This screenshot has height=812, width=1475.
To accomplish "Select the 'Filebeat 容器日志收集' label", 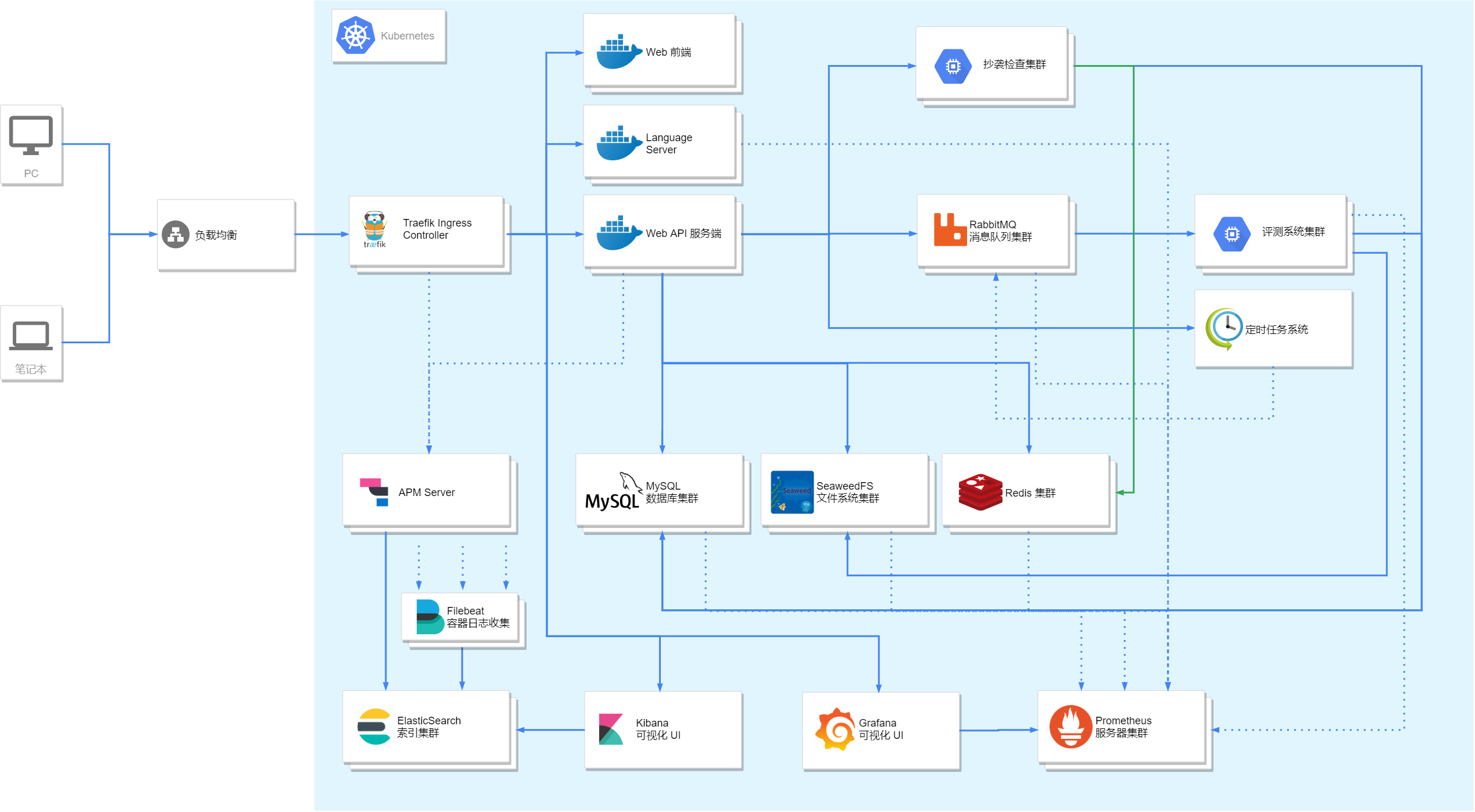I will 478,617.
